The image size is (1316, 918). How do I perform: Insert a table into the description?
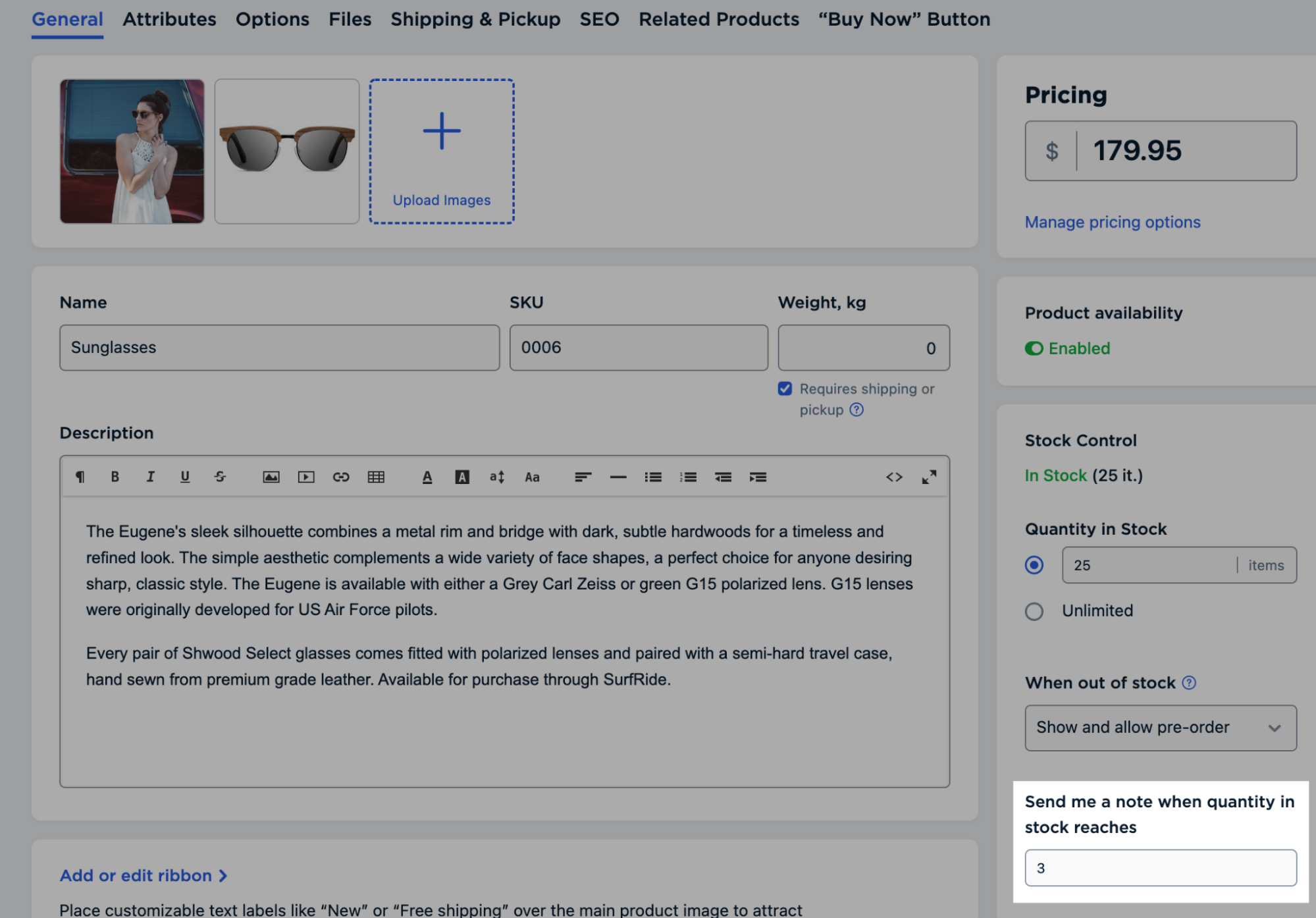(376, 477)
